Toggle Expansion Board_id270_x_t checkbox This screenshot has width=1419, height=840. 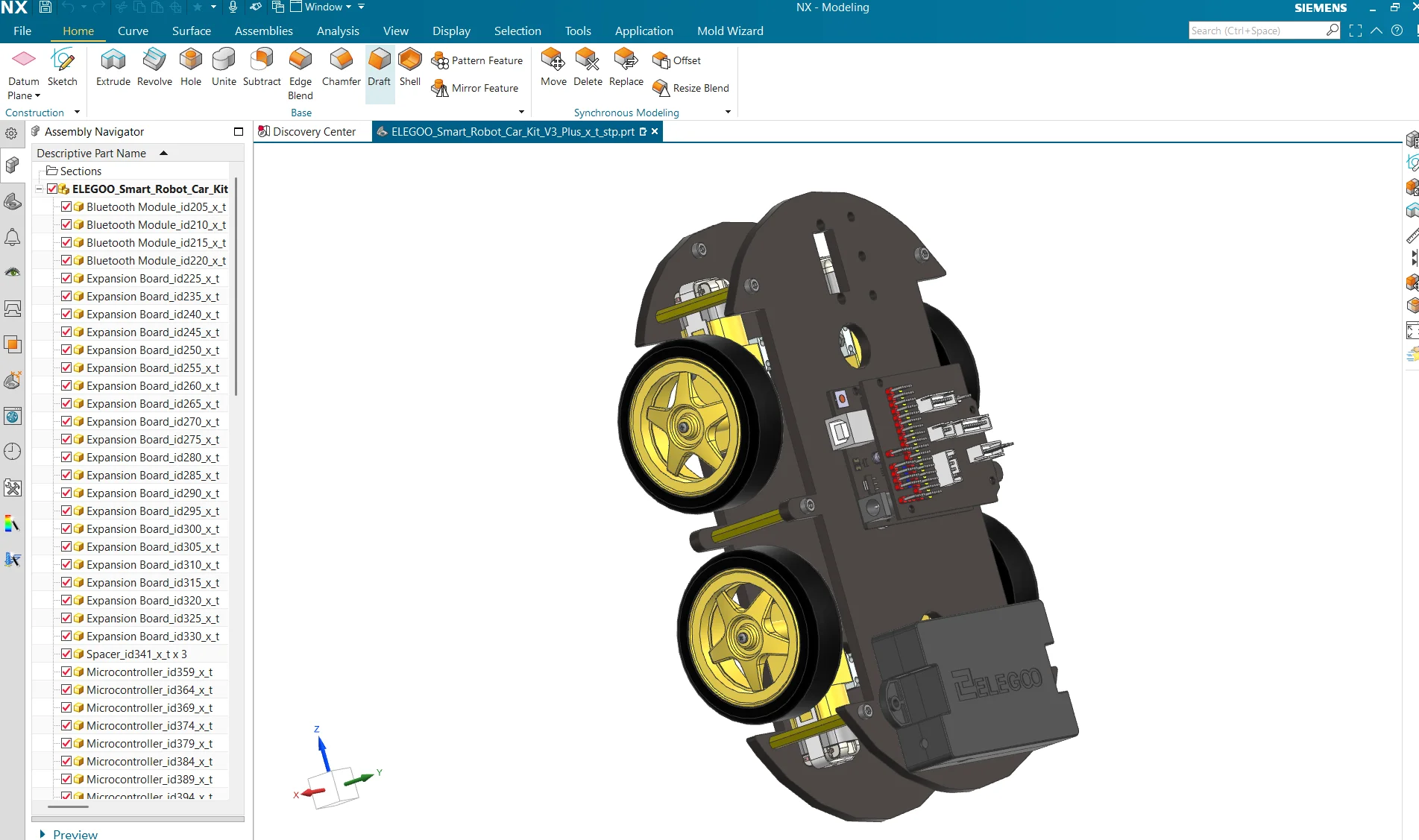tap(66, 421)
